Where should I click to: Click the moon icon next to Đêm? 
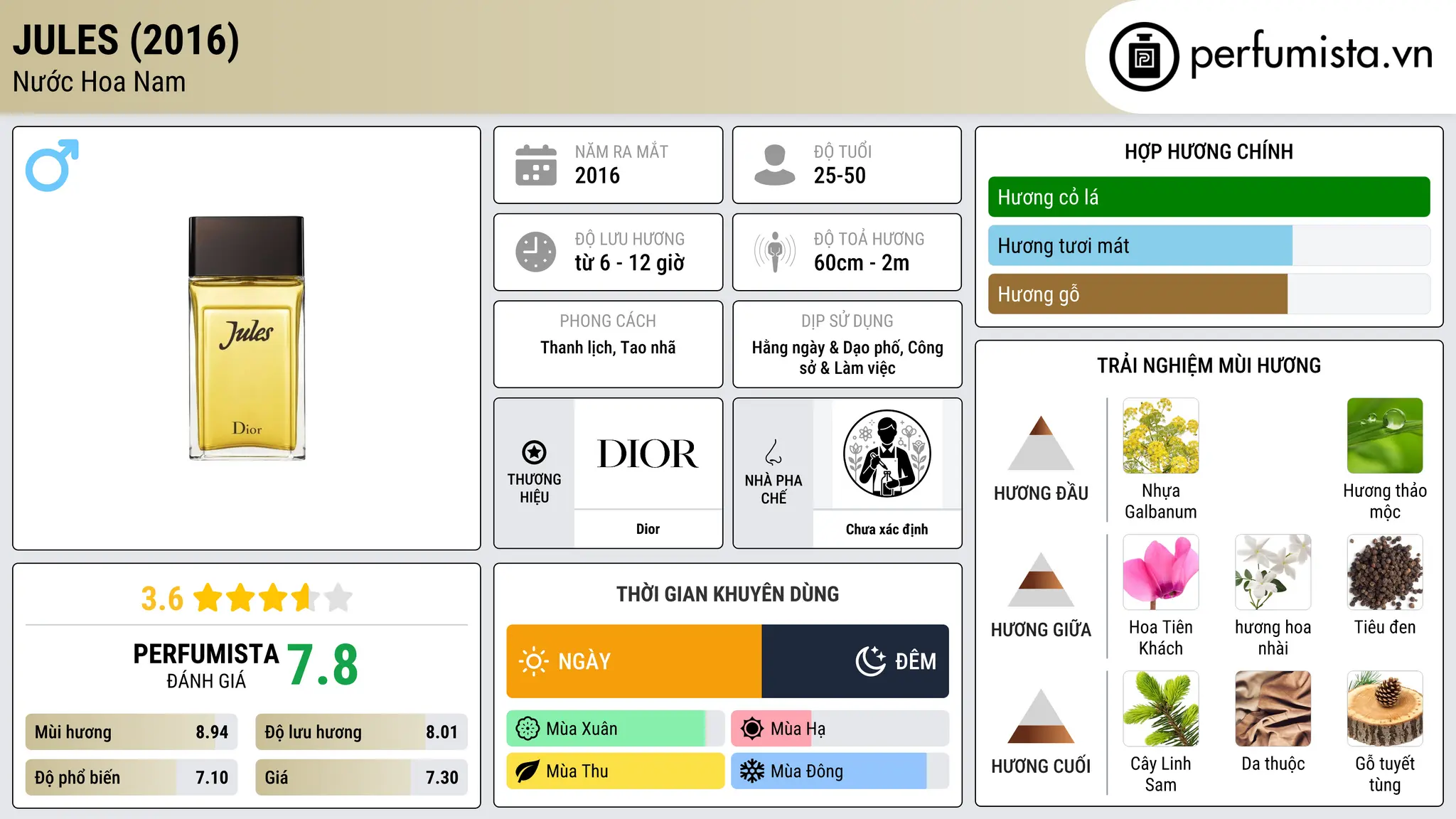pos(871,661)
